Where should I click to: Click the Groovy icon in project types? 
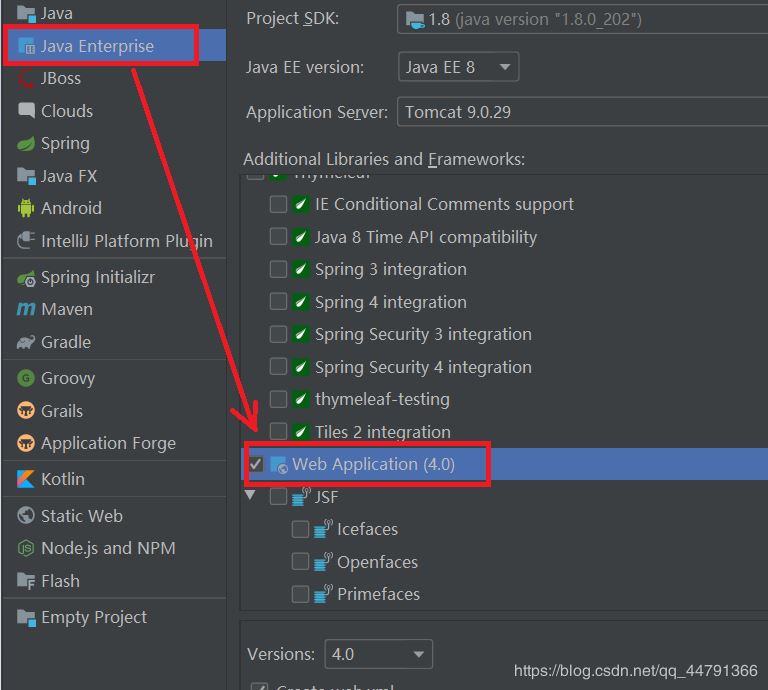coord(25,379)
